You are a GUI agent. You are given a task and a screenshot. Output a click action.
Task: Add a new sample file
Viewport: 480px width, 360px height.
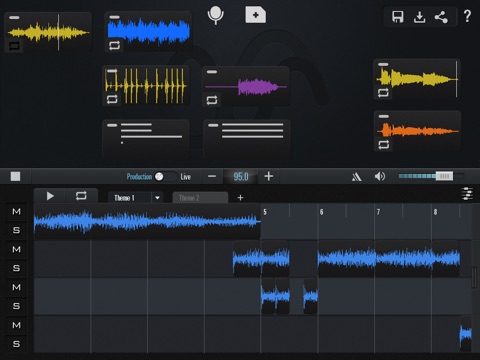pos(255,15)
